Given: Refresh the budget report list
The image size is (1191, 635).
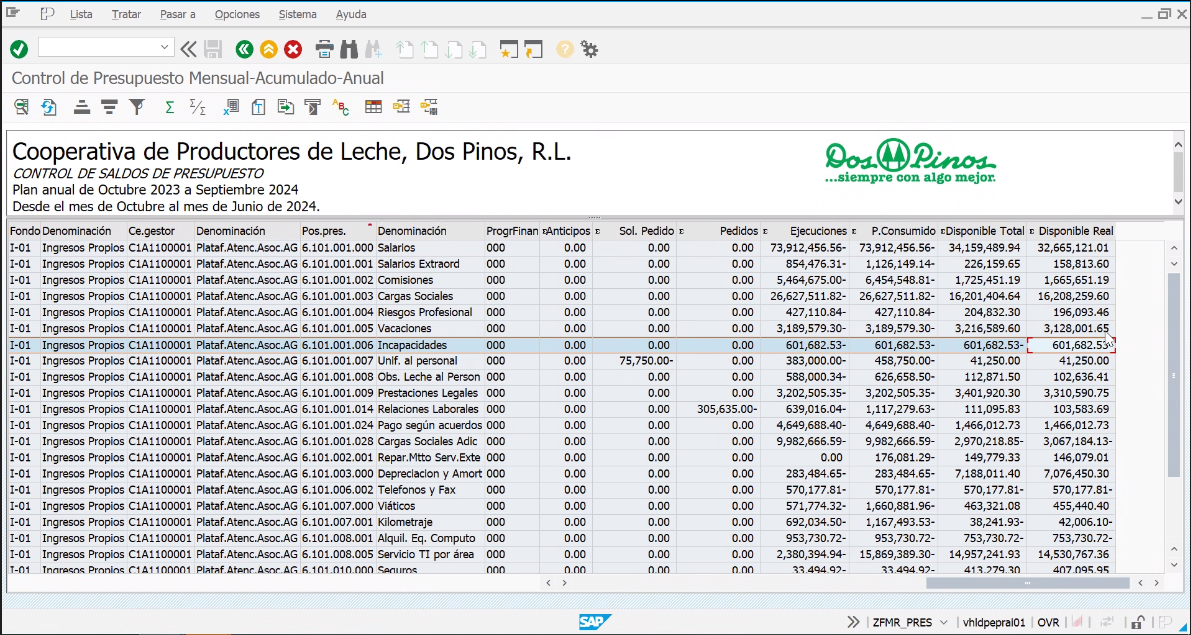Looking at the screenshot, I should coord(48,107).
